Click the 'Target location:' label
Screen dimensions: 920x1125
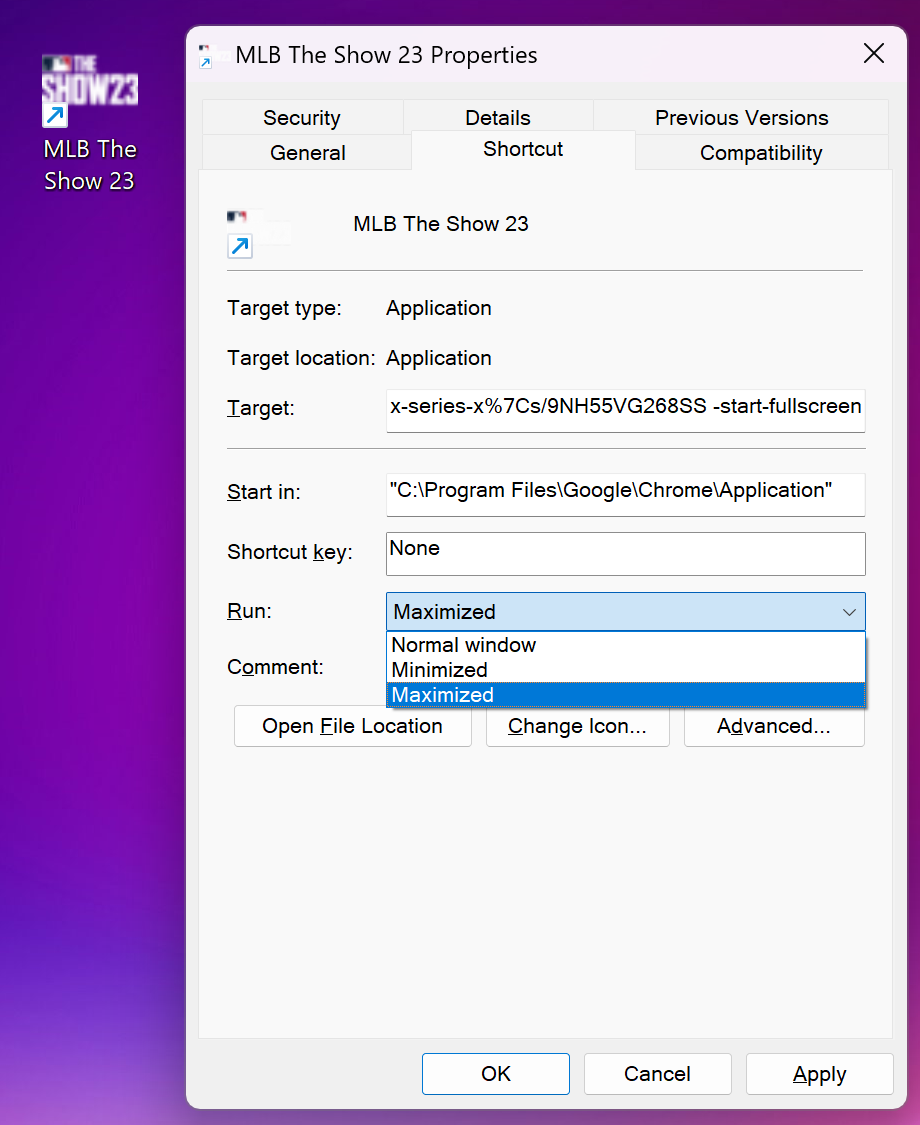(301, 358)
